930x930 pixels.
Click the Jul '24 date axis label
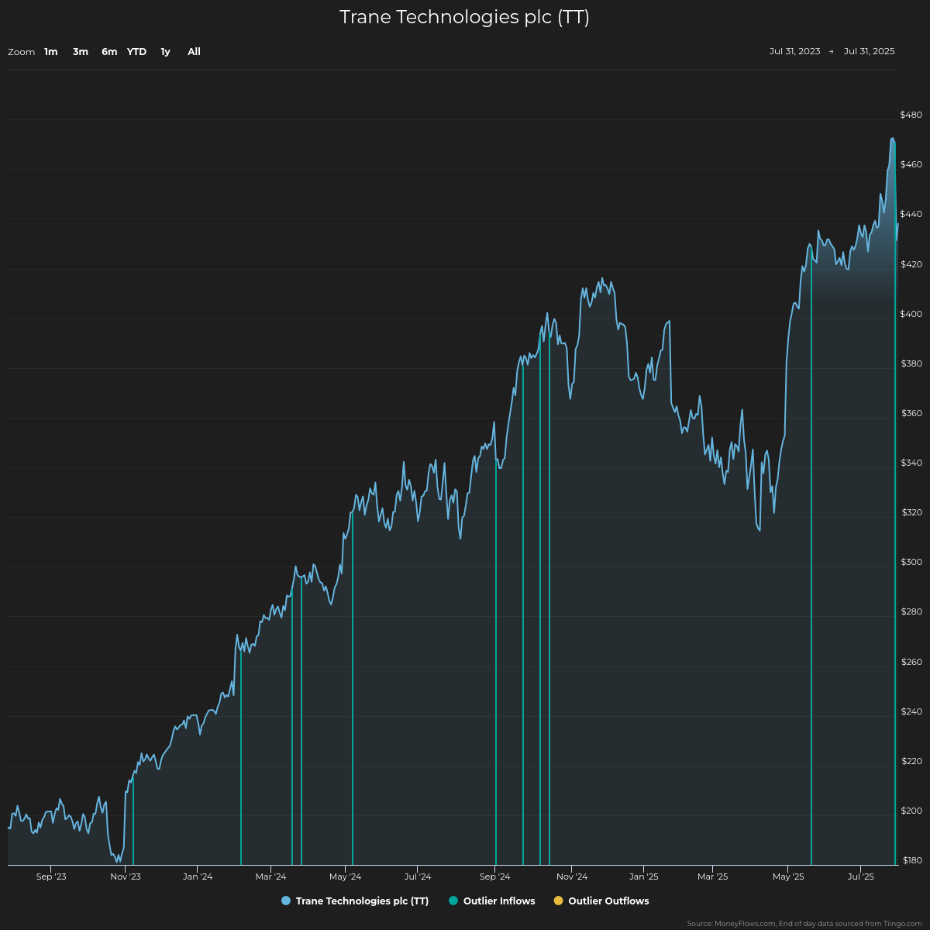418,877
